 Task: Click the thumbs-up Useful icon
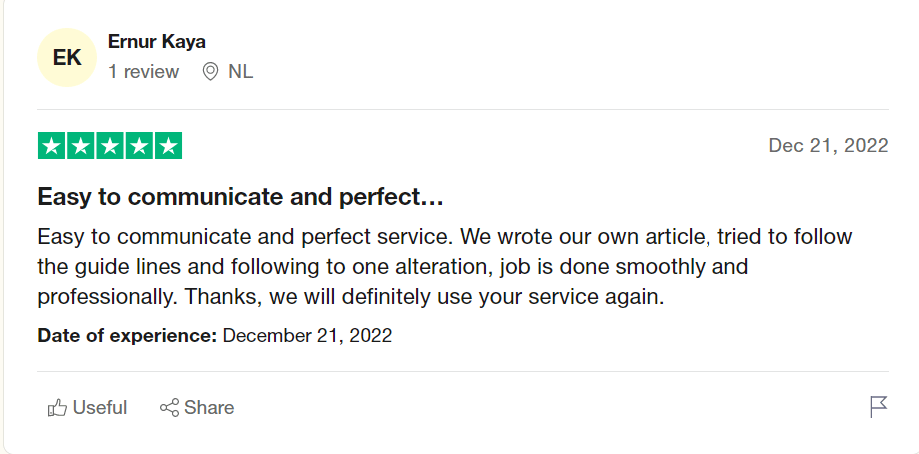tap(57, 408)
